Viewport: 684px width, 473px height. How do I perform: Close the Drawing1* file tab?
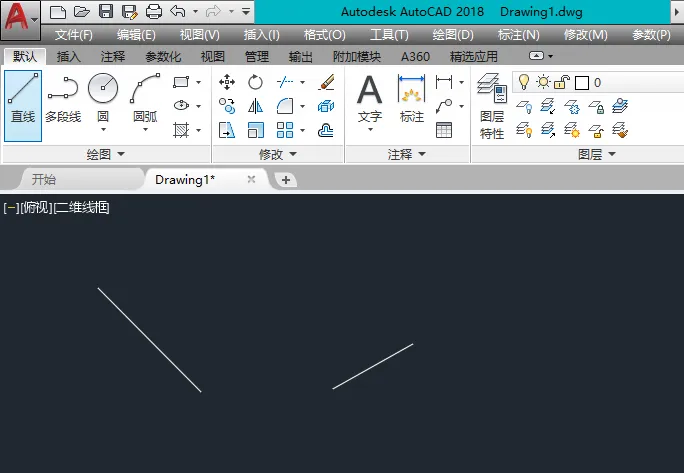pyautogui.click(x=251, y=179)
